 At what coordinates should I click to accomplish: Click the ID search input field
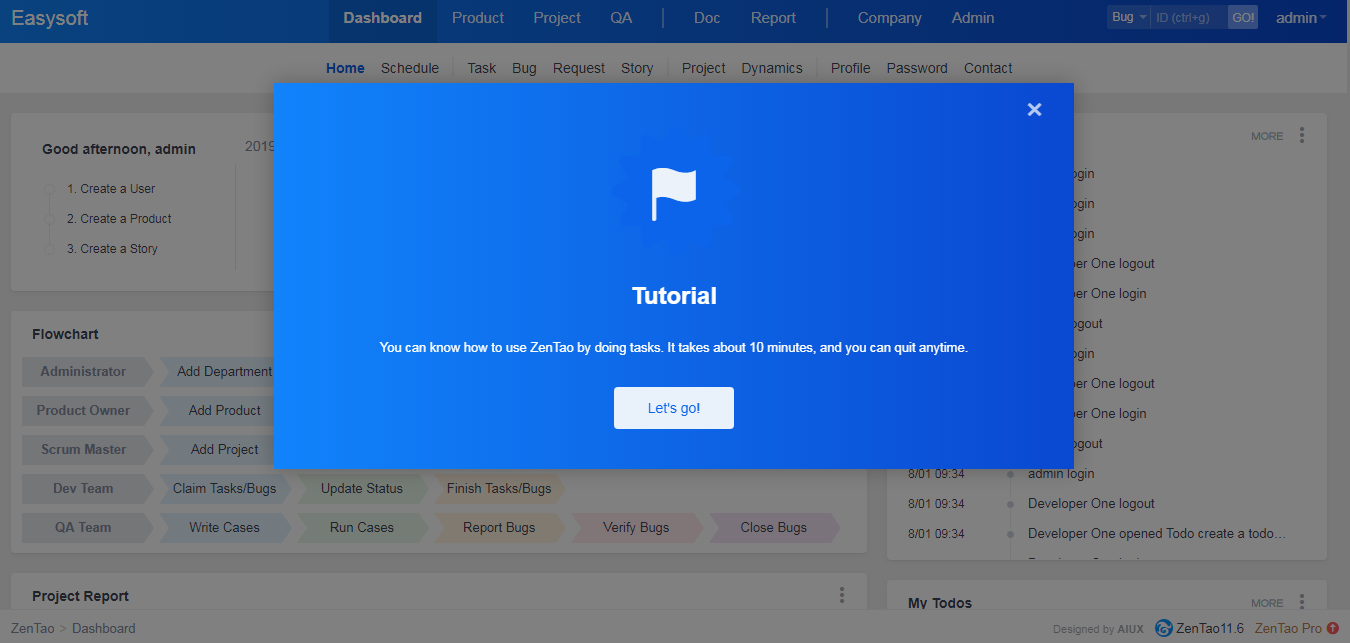(1187, 18)
